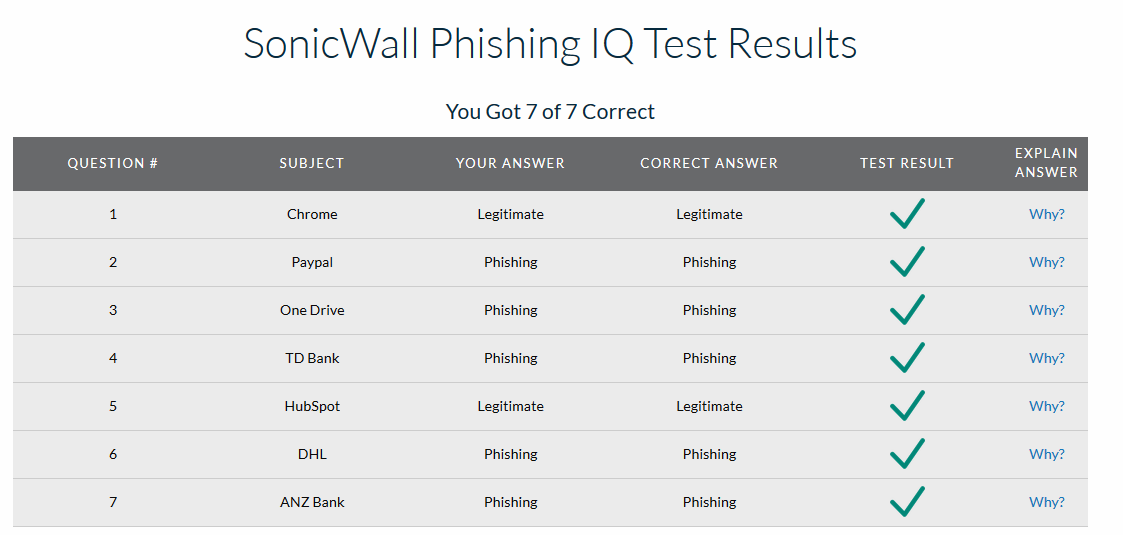Image resolution: width=1123 pixels, height=535 pixels.
Task: Open the Why? link for Paypal
Action: click(1046, 262)
